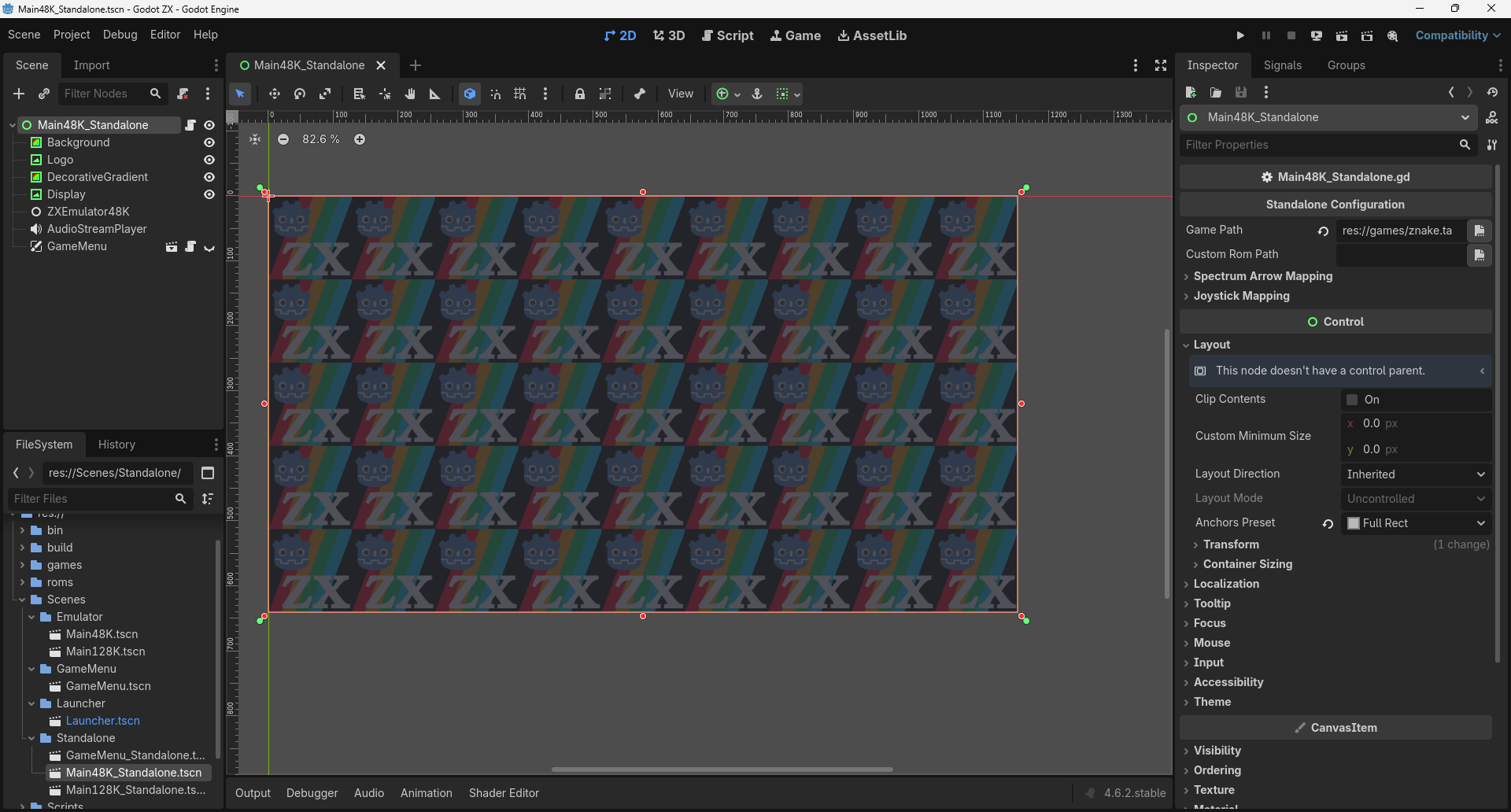Viewport: 1511px width, 812px height.
Task: Click the Run Current Scene clapper icon
Action: (x=1342, y=35)
